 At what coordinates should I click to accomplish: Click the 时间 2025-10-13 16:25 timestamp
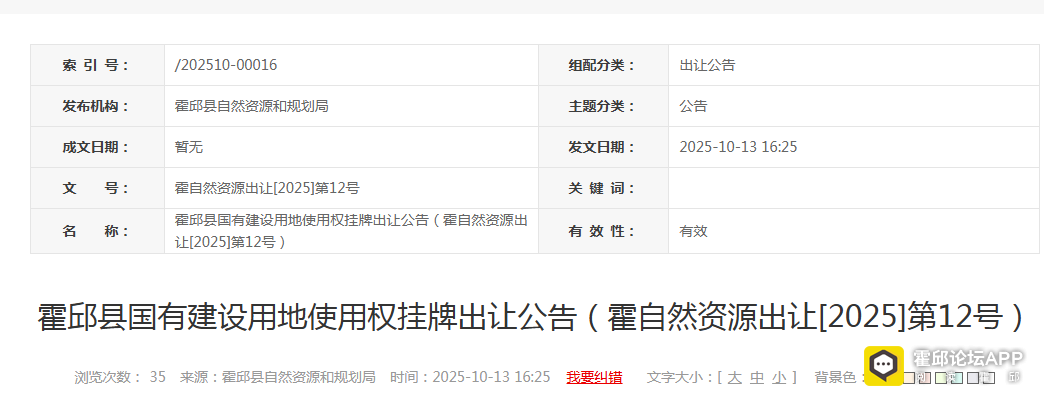pyautogui.click(x=471, y=378)
